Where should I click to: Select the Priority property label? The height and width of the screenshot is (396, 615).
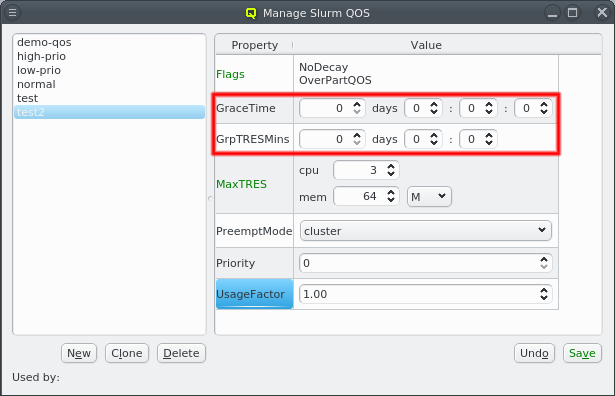click(x=236, y=263)
